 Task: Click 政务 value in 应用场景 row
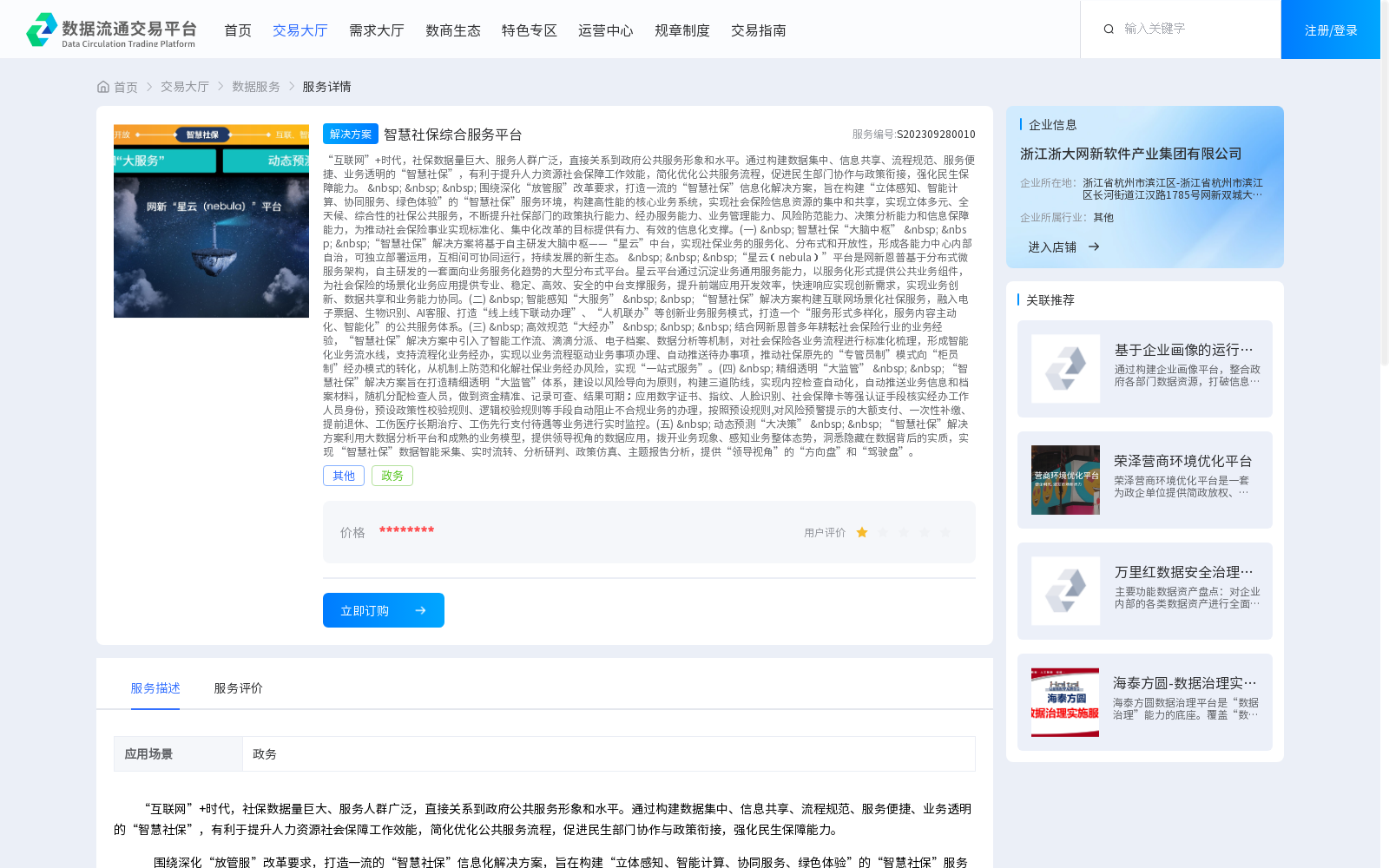pyautogui.click(x=265, y=754)
